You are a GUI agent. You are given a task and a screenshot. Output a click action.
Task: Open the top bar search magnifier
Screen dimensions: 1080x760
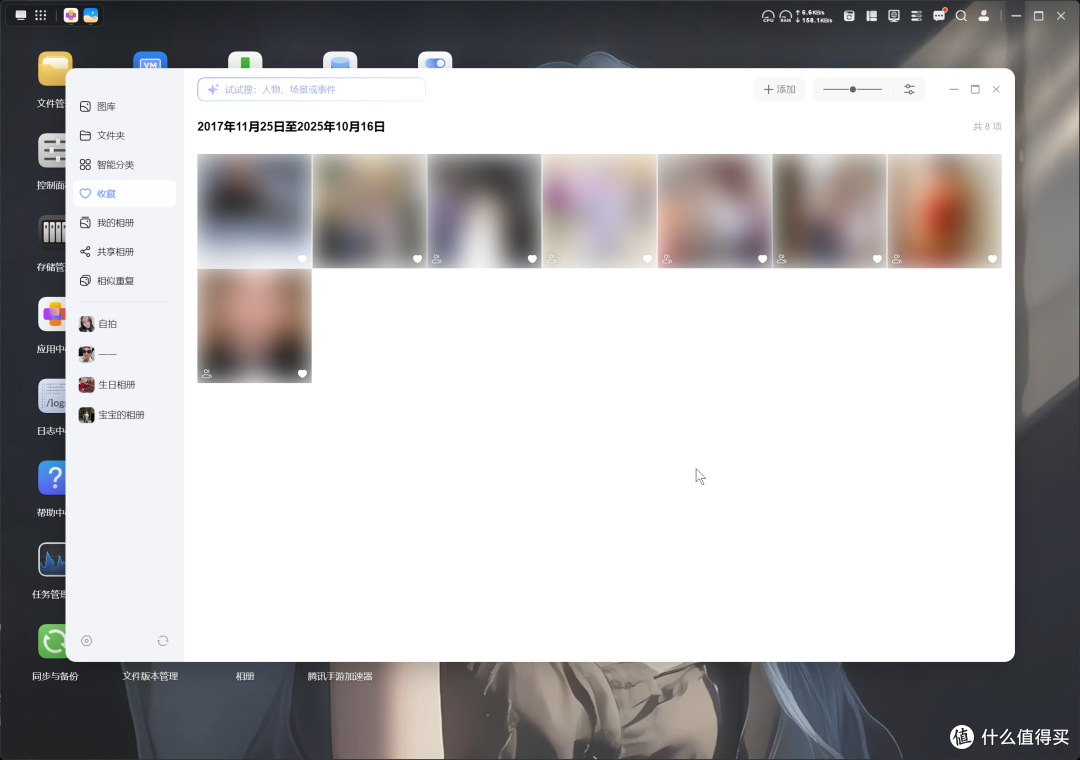[x=962, y=15]
